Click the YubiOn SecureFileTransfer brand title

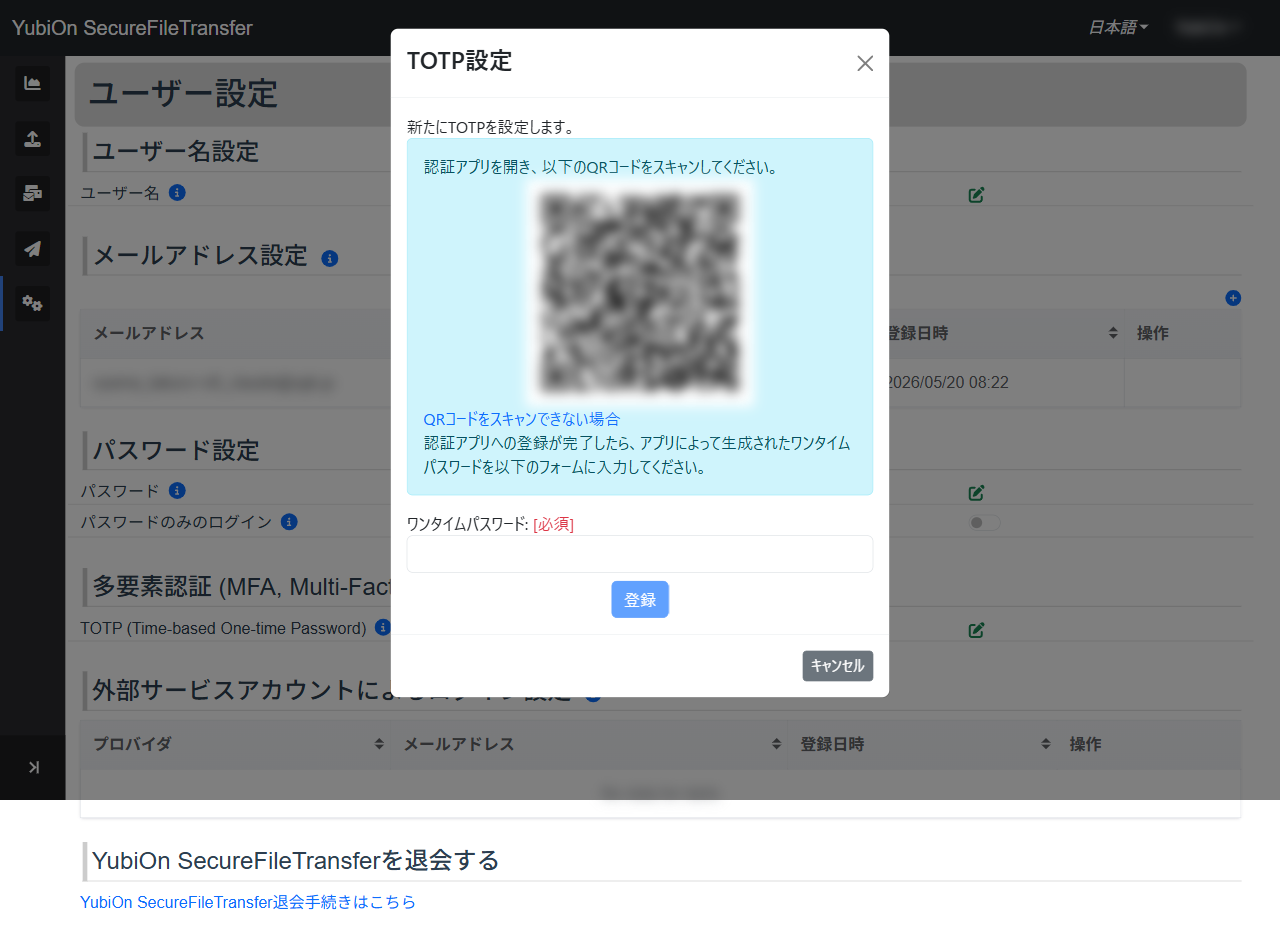coord(132,28)
